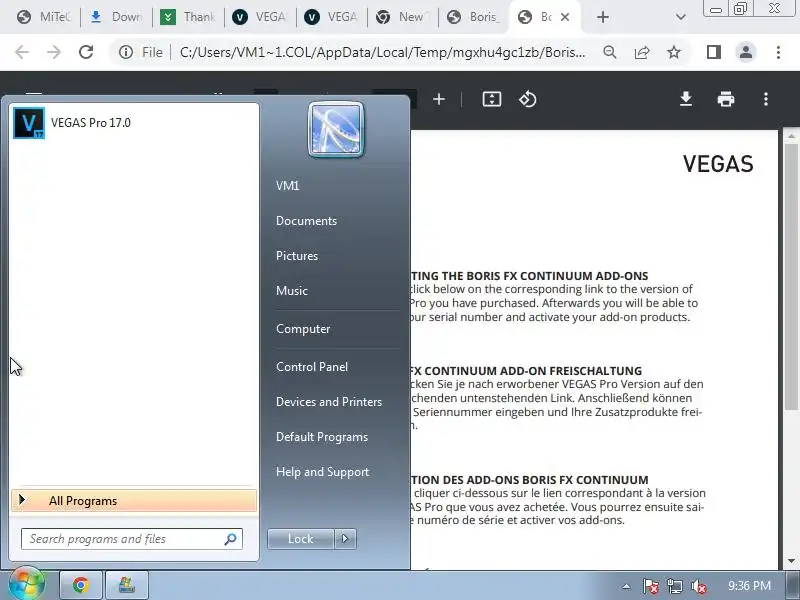View site information icon
This screenshot has width=800, height=600.
click(x=126, y=52)
